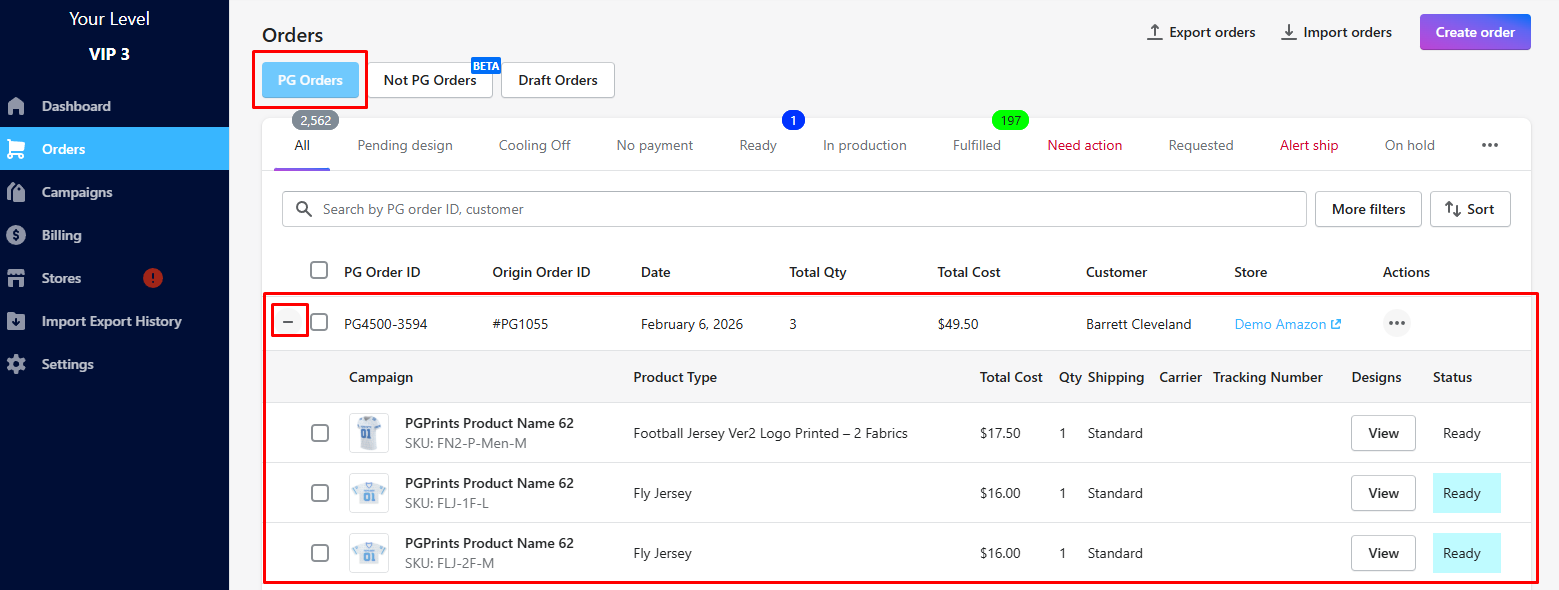
Task: Check the box for order PG4500-3594
Action: click(x=319, y=322)
